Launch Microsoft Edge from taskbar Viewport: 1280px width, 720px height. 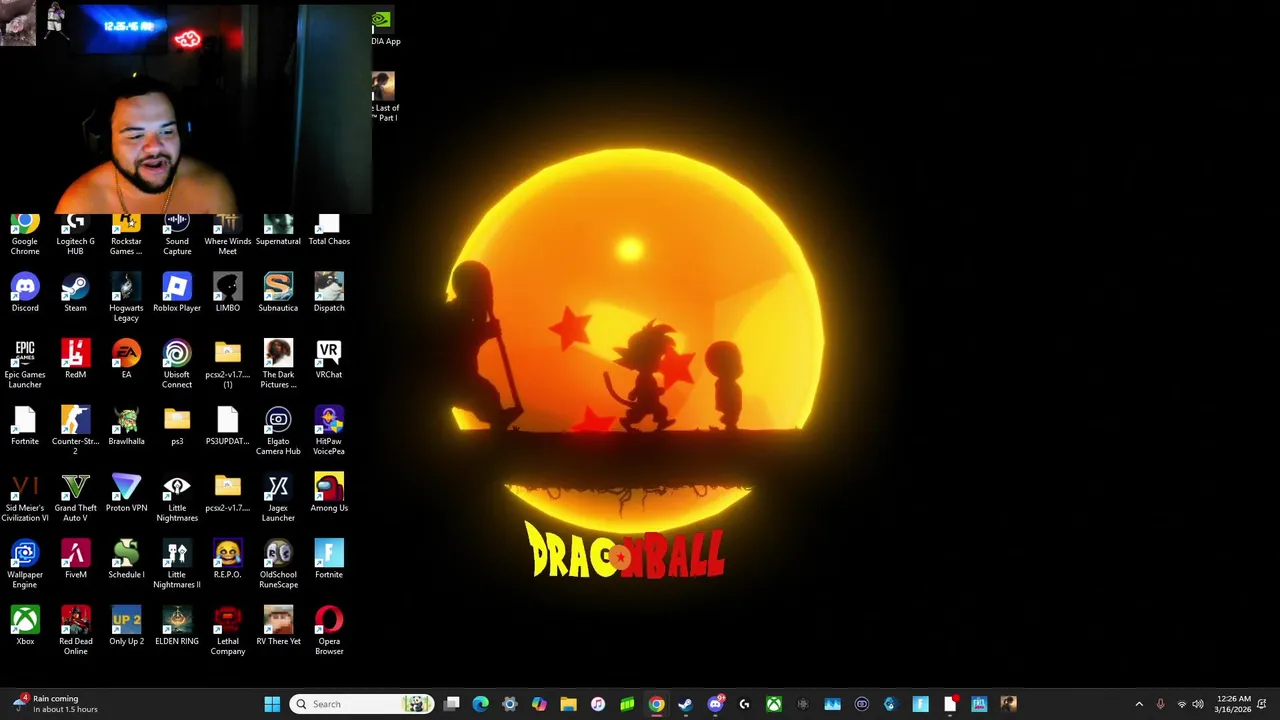pyautogui.click(x=481, y=704)
